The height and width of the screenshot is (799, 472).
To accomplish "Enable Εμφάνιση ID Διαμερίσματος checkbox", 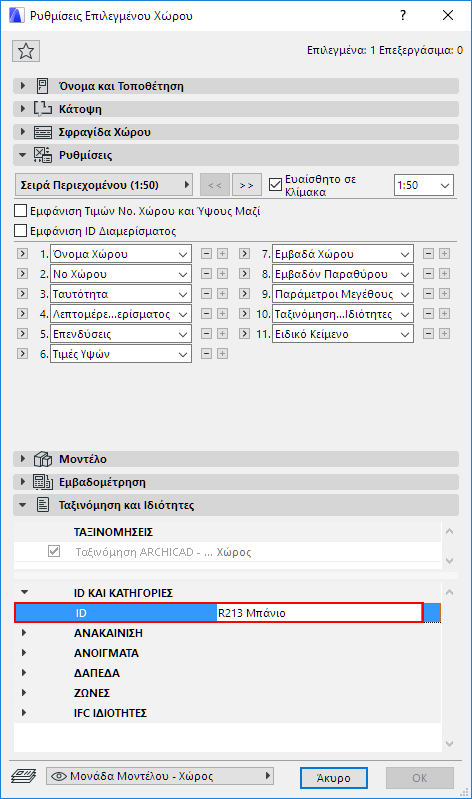I will (x=20, y=231).
